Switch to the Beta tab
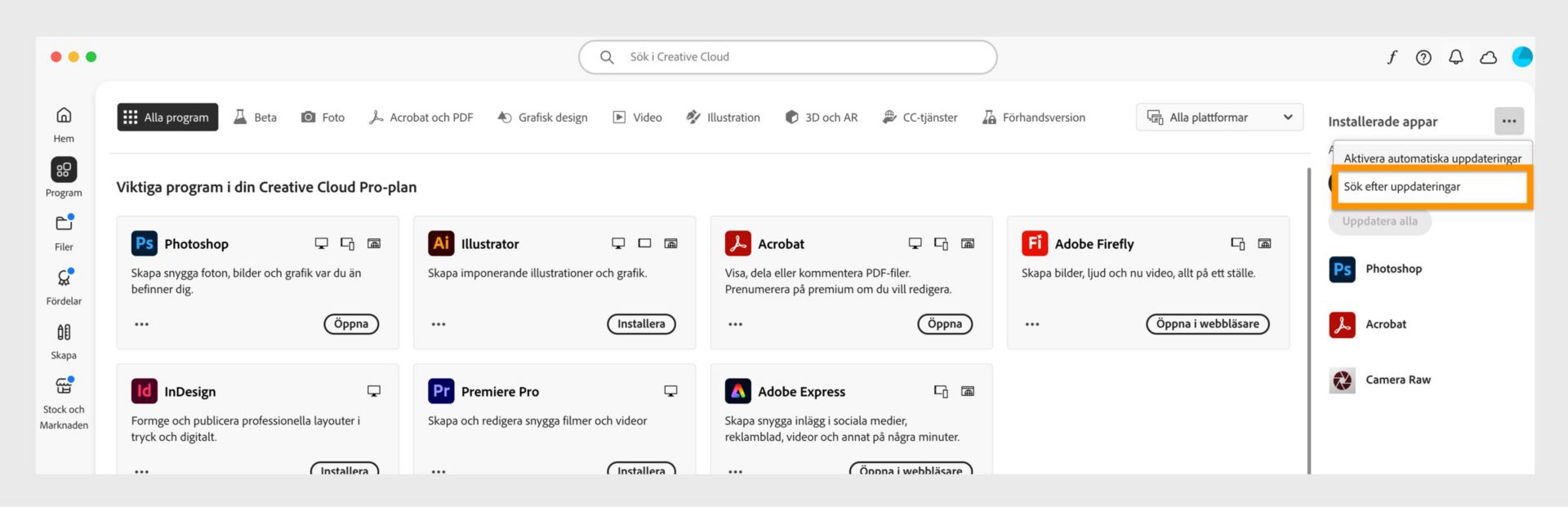Screen dimensions: 1568x507 coord(255,117)
